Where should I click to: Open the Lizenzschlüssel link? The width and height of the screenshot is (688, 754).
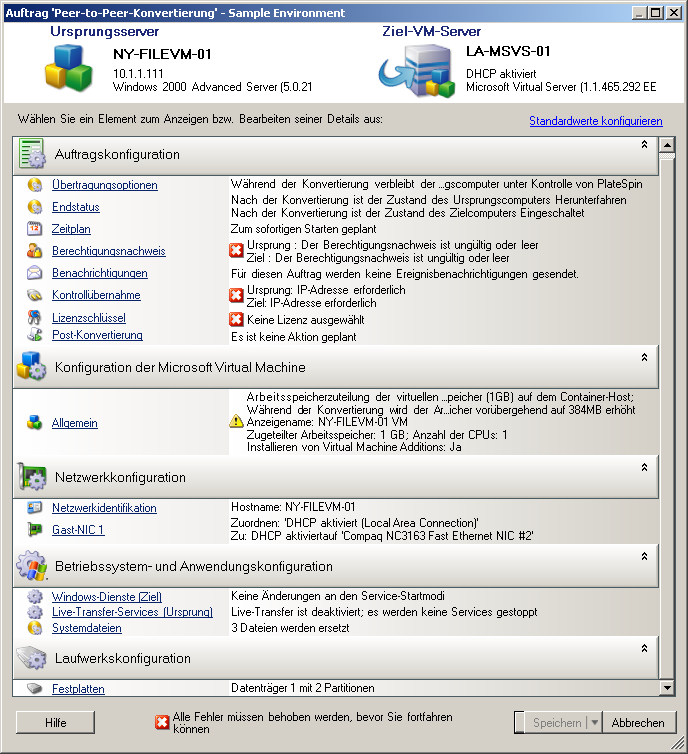click(89, 318)
